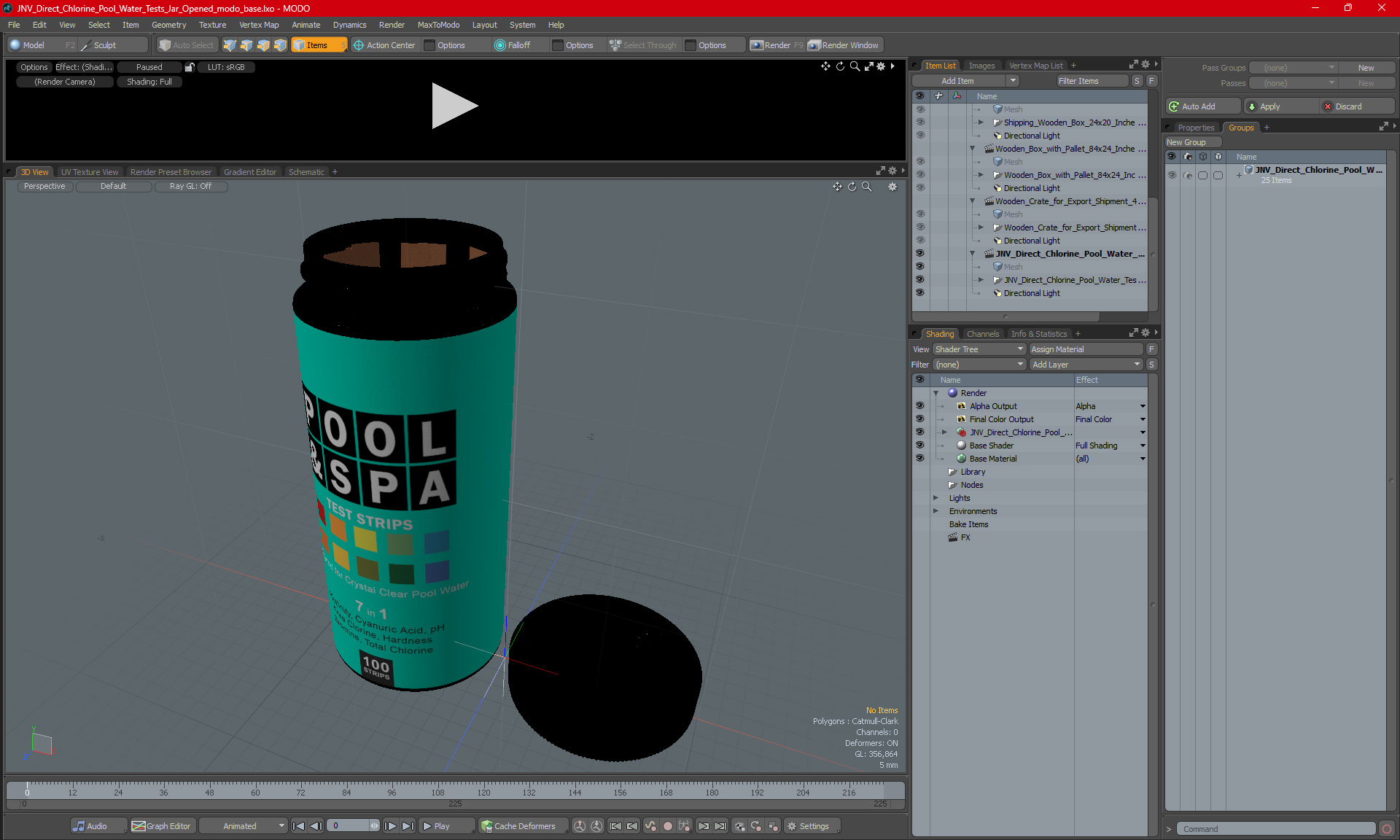
Task: Go to last frame of the timeline
Action: [x=408, y=826]
